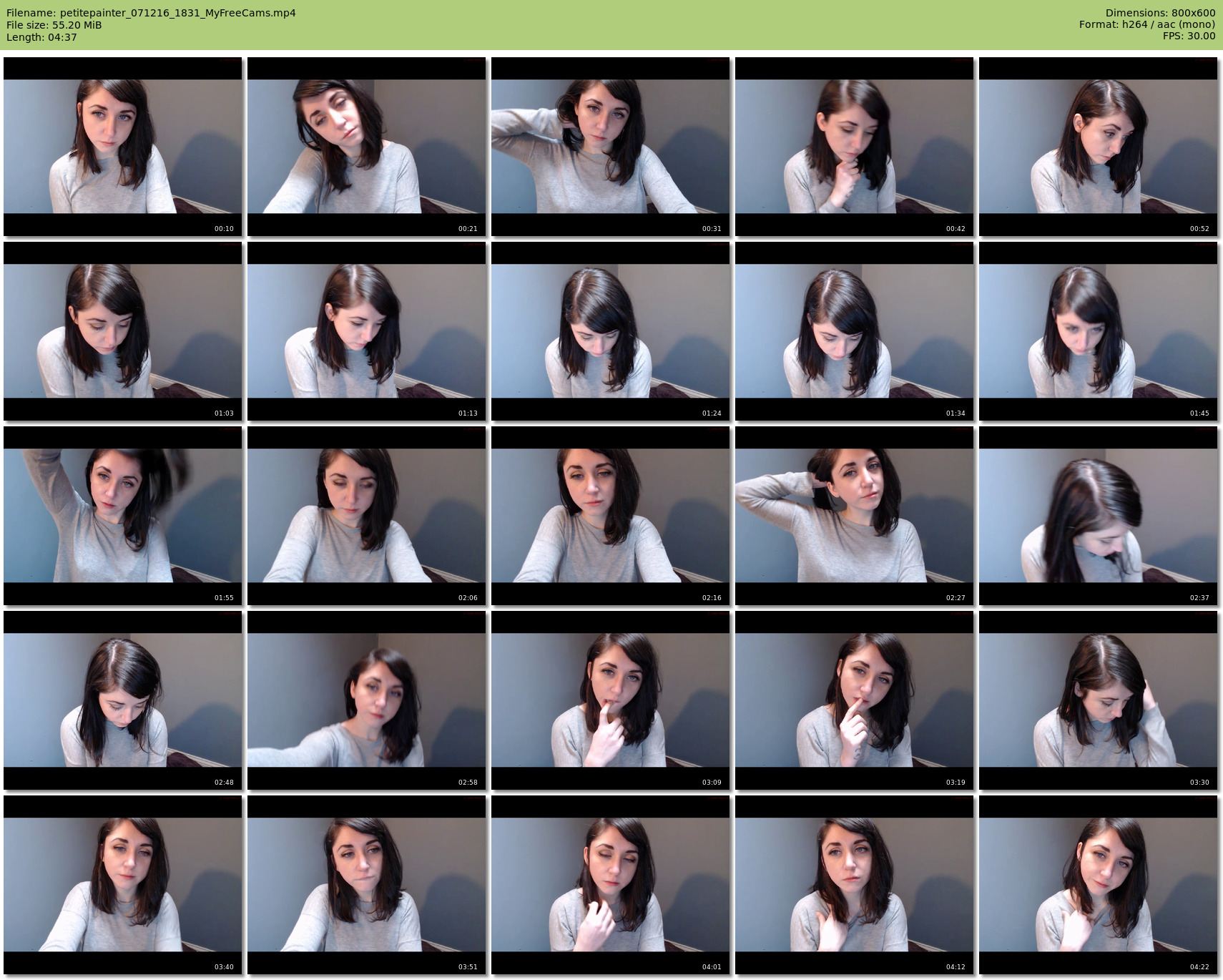Open the 02:58 thumbnail
The image size is (1223, 980).
click(367, 700)
